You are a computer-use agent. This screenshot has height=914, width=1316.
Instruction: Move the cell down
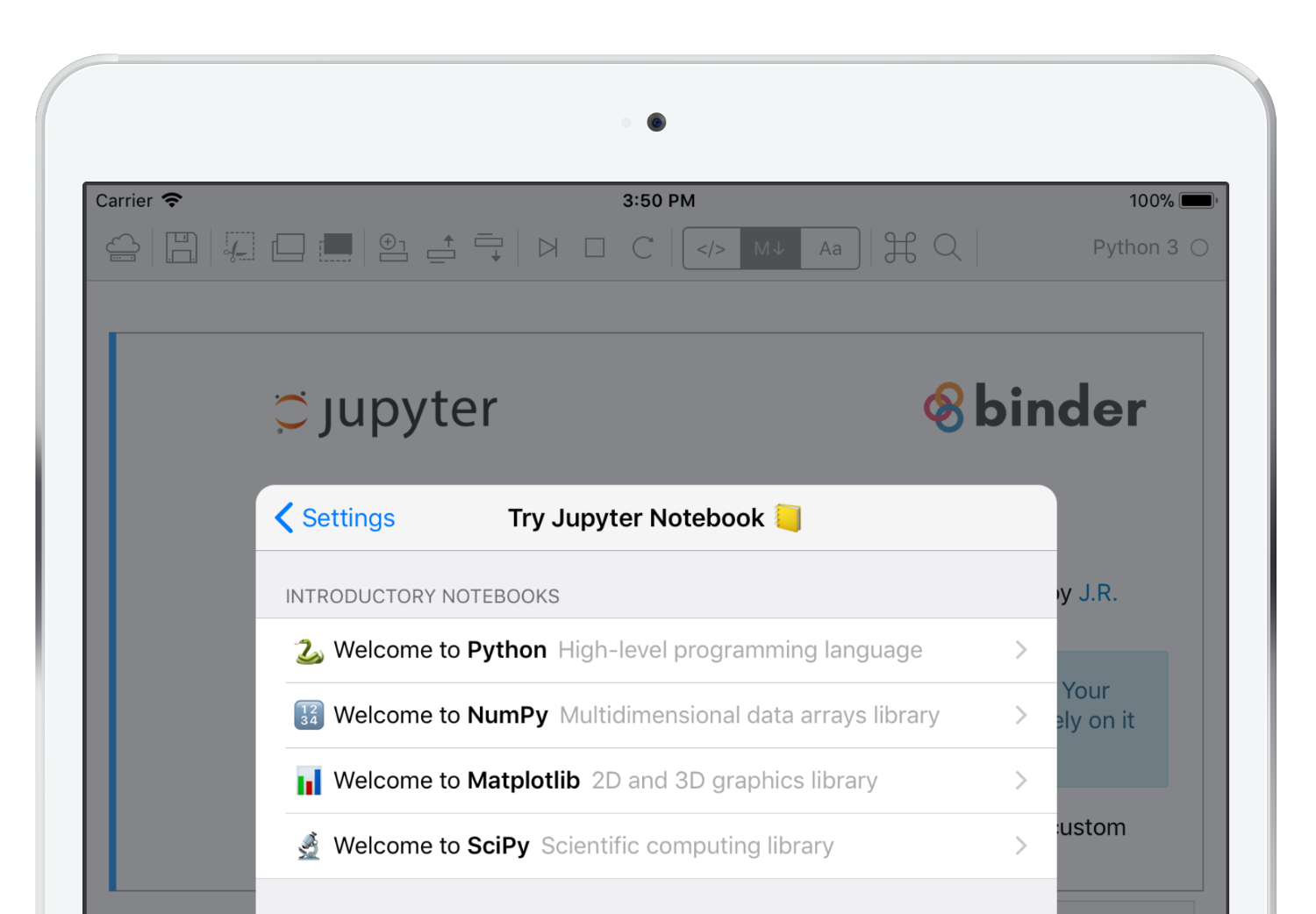tap(490, 247)
